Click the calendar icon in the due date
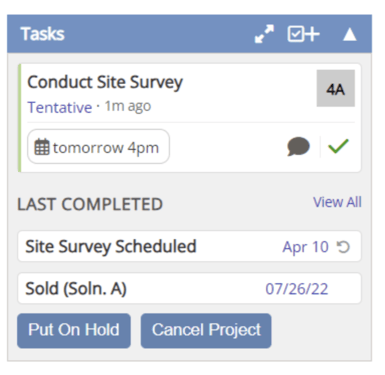Viewport: 385px width, 375px height. click(42, 147)
